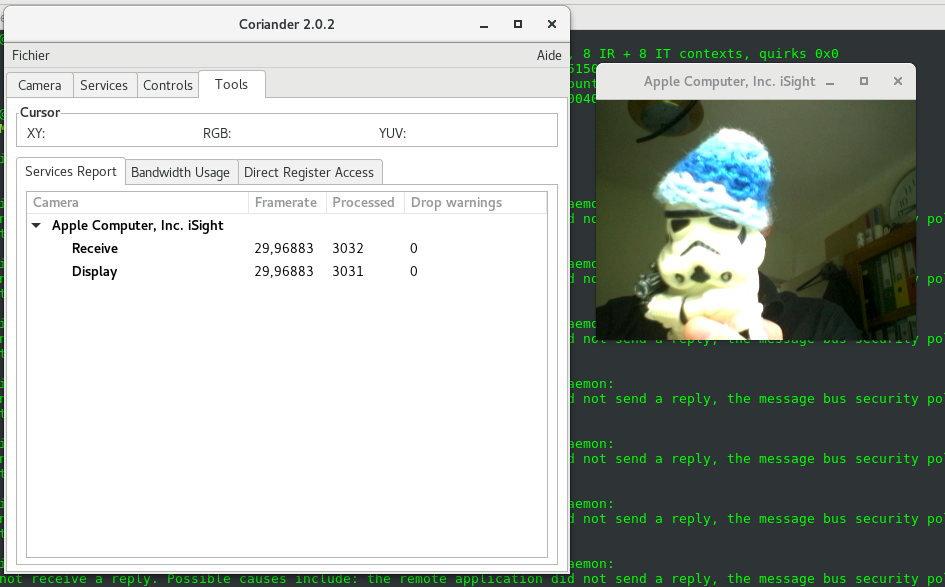Viewport: 945px width, 587px height.
Task: Sort by the Camera column header
Action: point(138,202)
